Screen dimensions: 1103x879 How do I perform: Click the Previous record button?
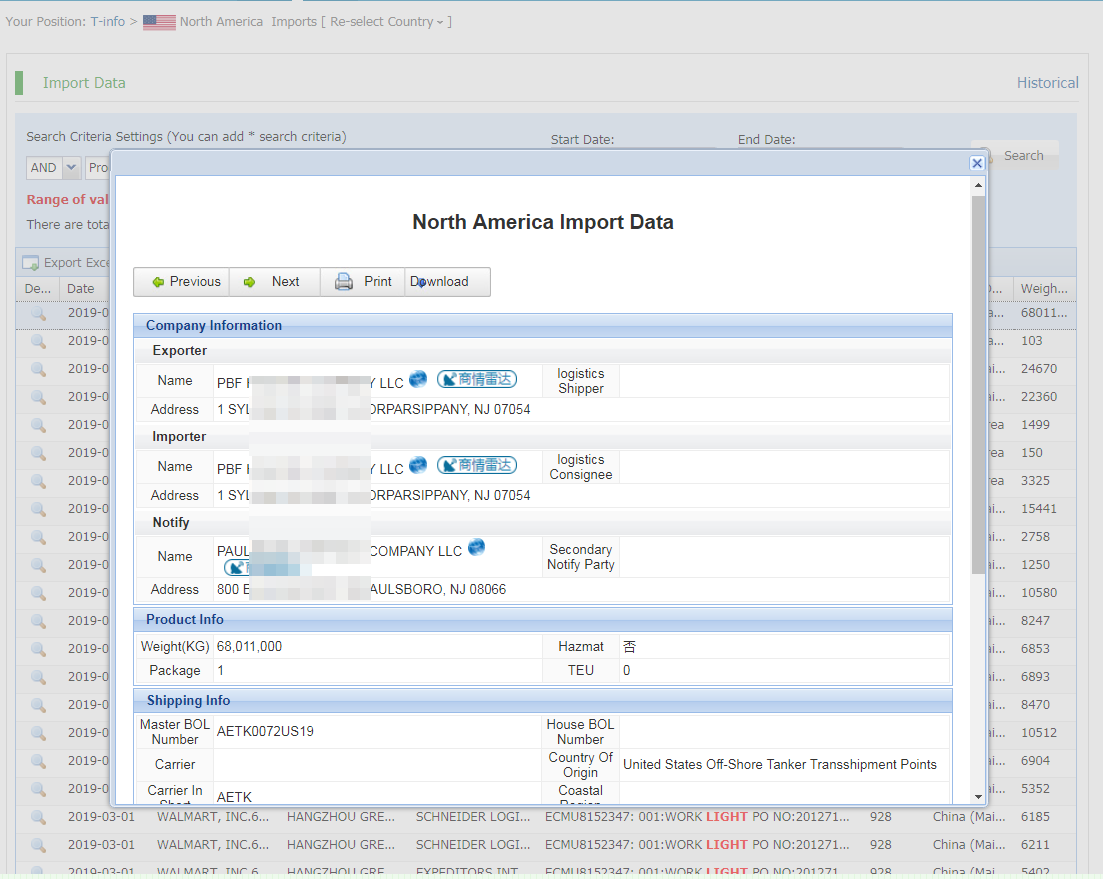coord(182,282)
